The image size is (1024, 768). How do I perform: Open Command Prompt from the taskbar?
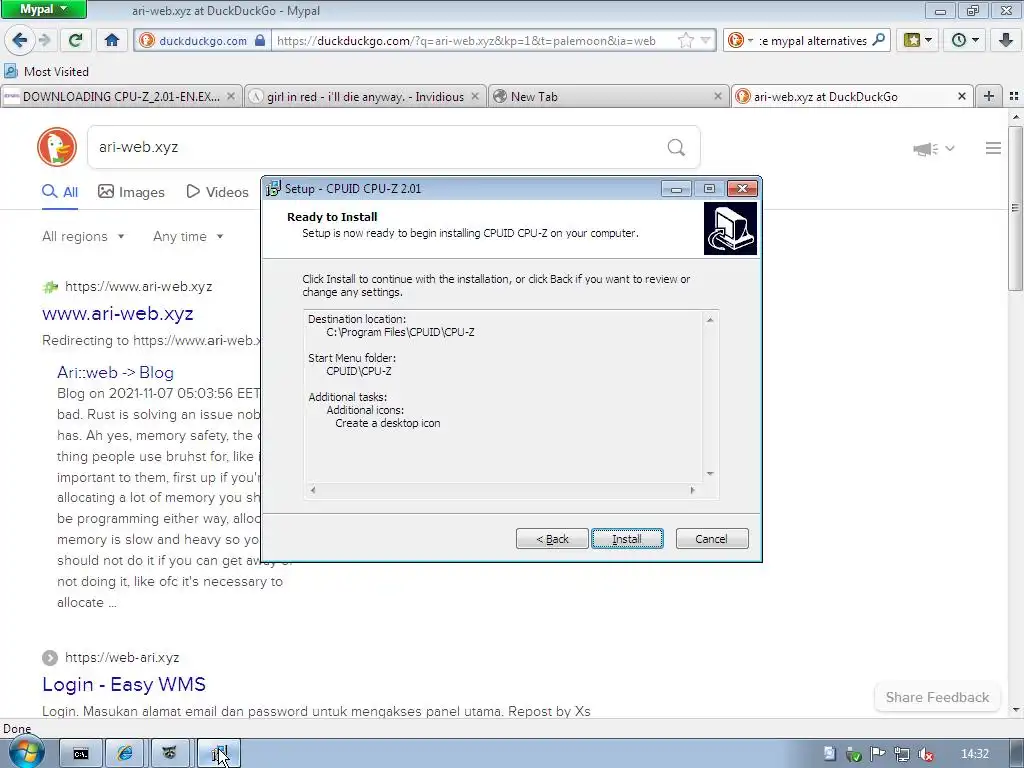click(x=81, y=754)
